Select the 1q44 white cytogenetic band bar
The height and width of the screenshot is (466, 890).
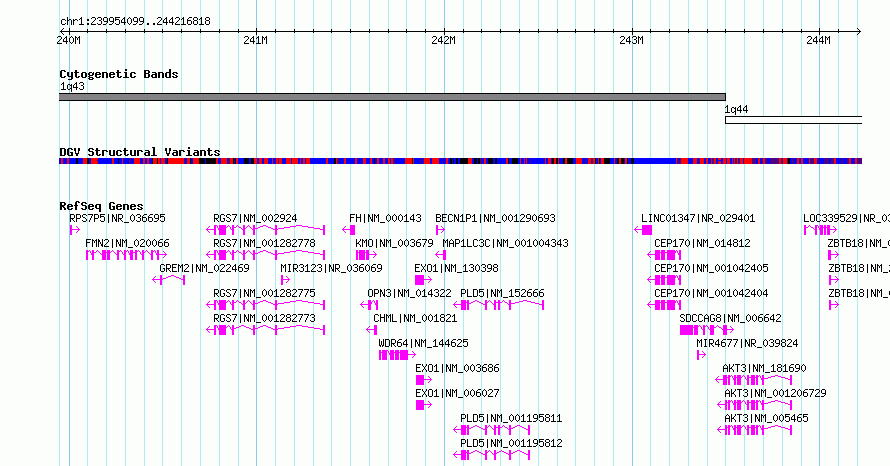[794, 120]
